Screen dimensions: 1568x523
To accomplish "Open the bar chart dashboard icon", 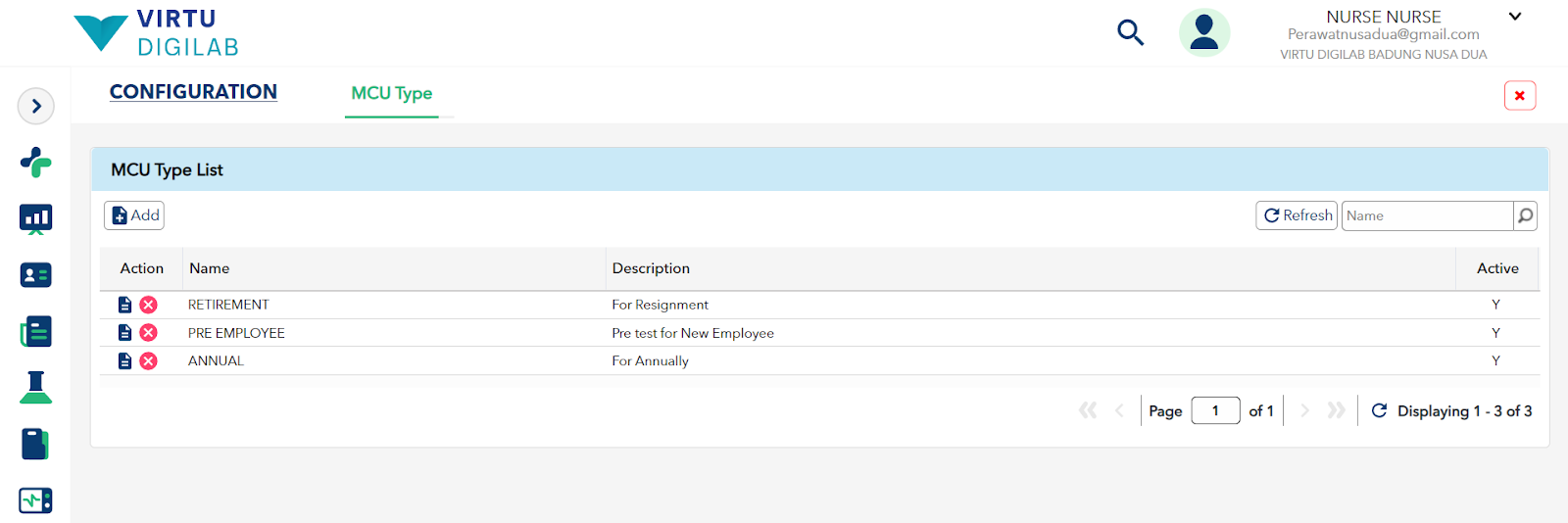I will (x=35, y=218).
